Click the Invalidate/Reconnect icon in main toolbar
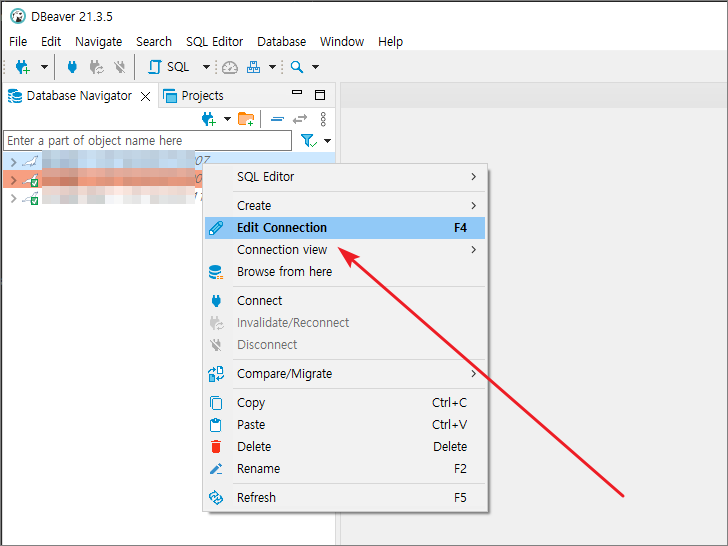 pyautogui.click(x=97, y=67)
